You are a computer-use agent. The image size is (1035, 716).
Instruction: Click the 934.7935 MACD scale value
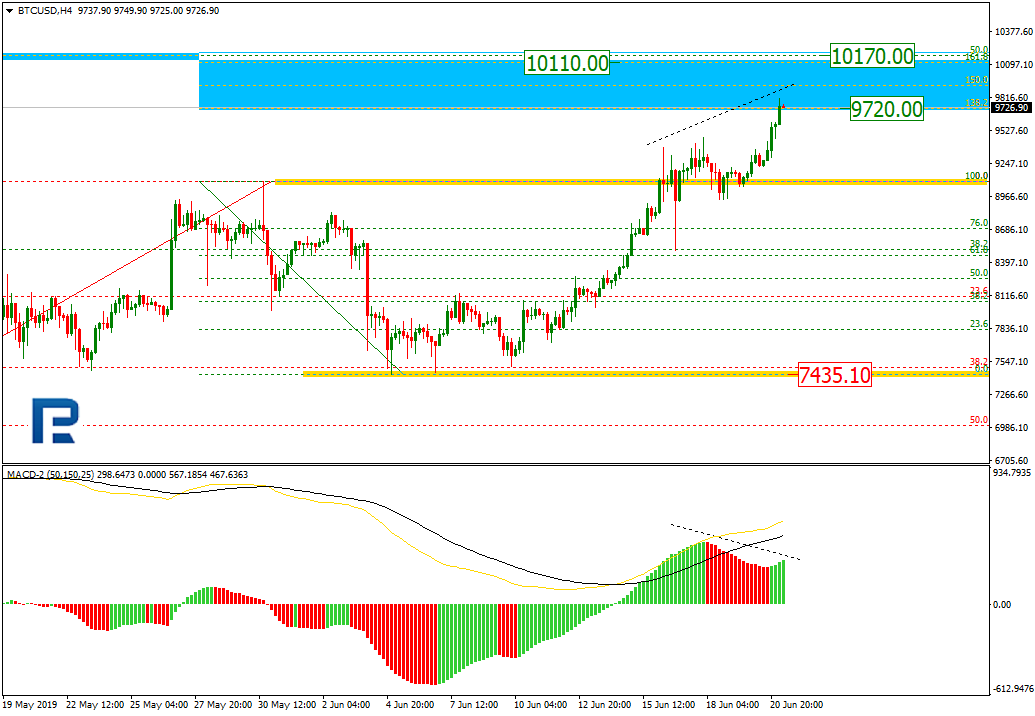pyautogui.click(x=1012, y=473)
